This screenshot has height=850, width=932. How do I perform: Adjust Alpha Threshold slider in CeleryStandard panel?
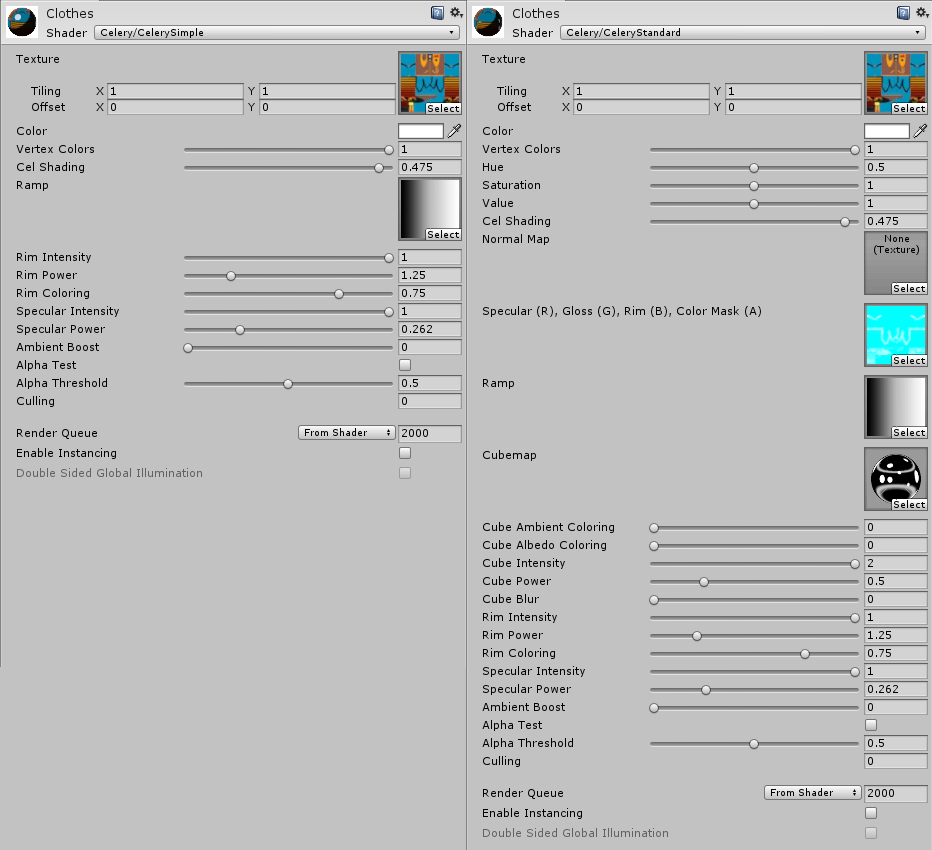[755, 744]
